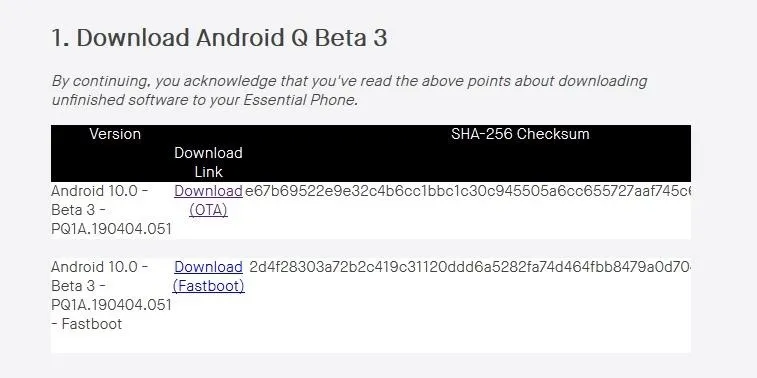
Task: Select PQ1A.190404.051 build number in OTA row
Action: pos(112,229)
